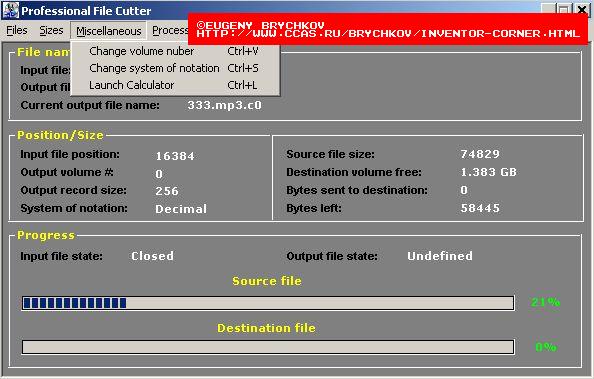Viewport: 594px width, 379px height.
Task: Click bytes left value 58445
Action: coord(480,208)
